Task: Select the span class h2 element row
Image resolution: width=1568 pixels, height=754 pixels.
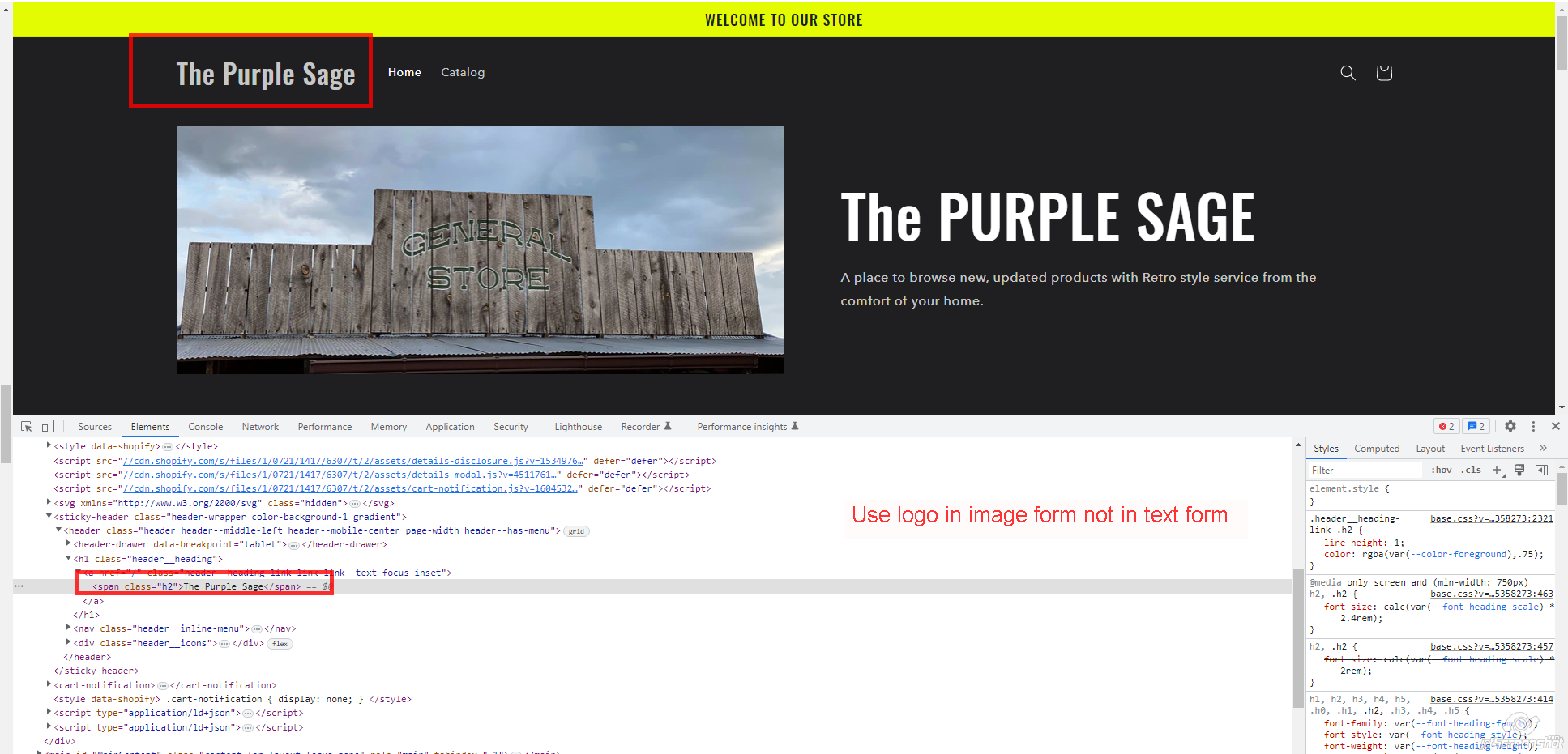Action: pos(652,586)
